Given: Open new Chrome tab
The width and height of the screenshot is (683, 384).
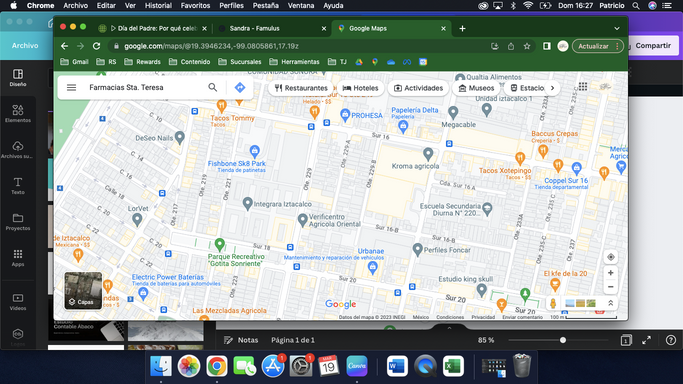Looking at the screenshot, I should click(x=462, y=29).
